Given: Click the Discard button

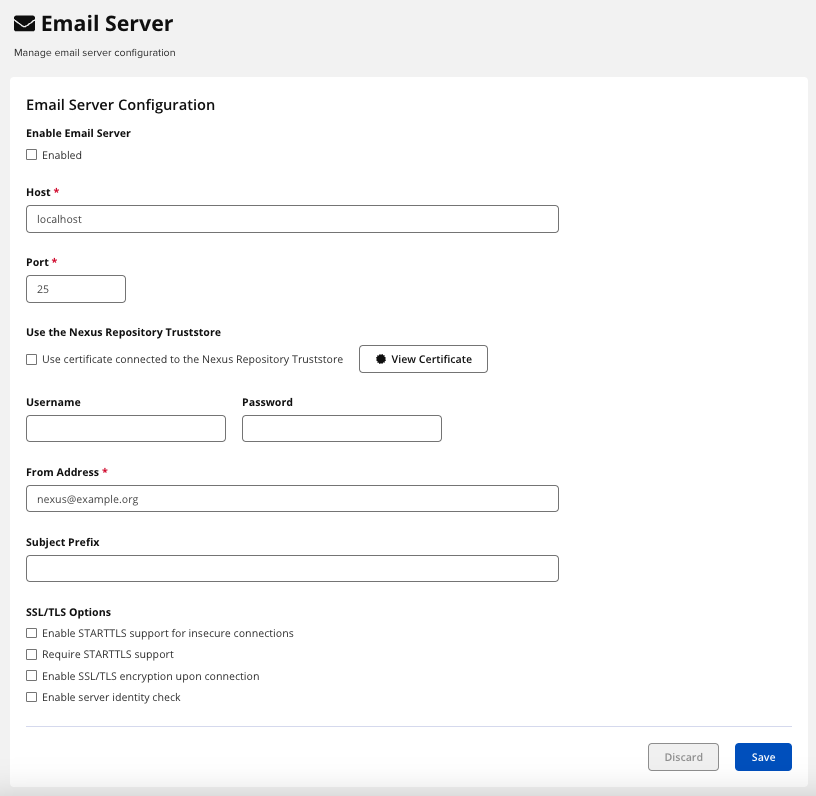Looking at the screenshot, I should click(683, 757).
